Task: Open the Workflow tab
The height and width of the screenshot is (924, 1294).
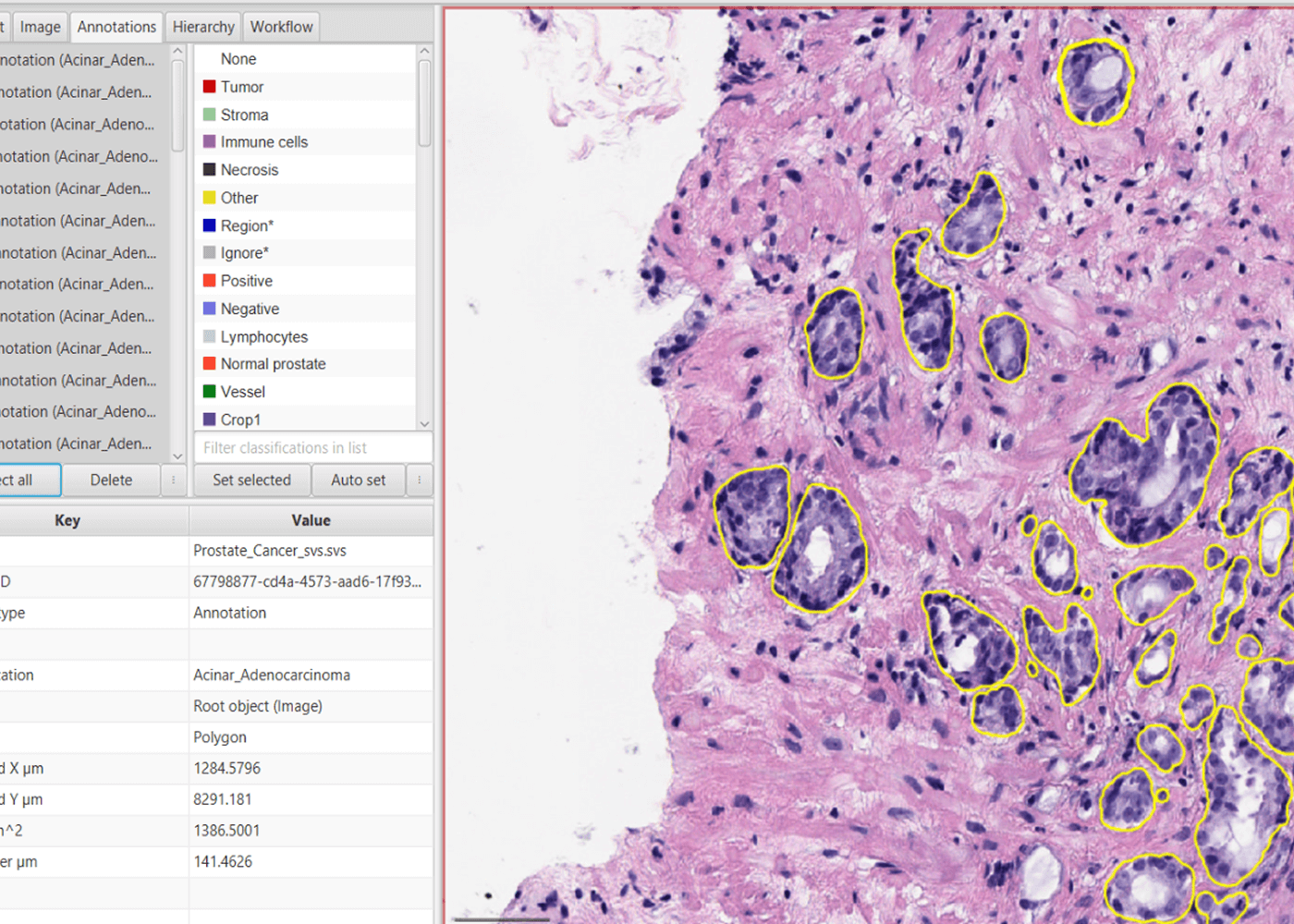Action: point(280,27)
